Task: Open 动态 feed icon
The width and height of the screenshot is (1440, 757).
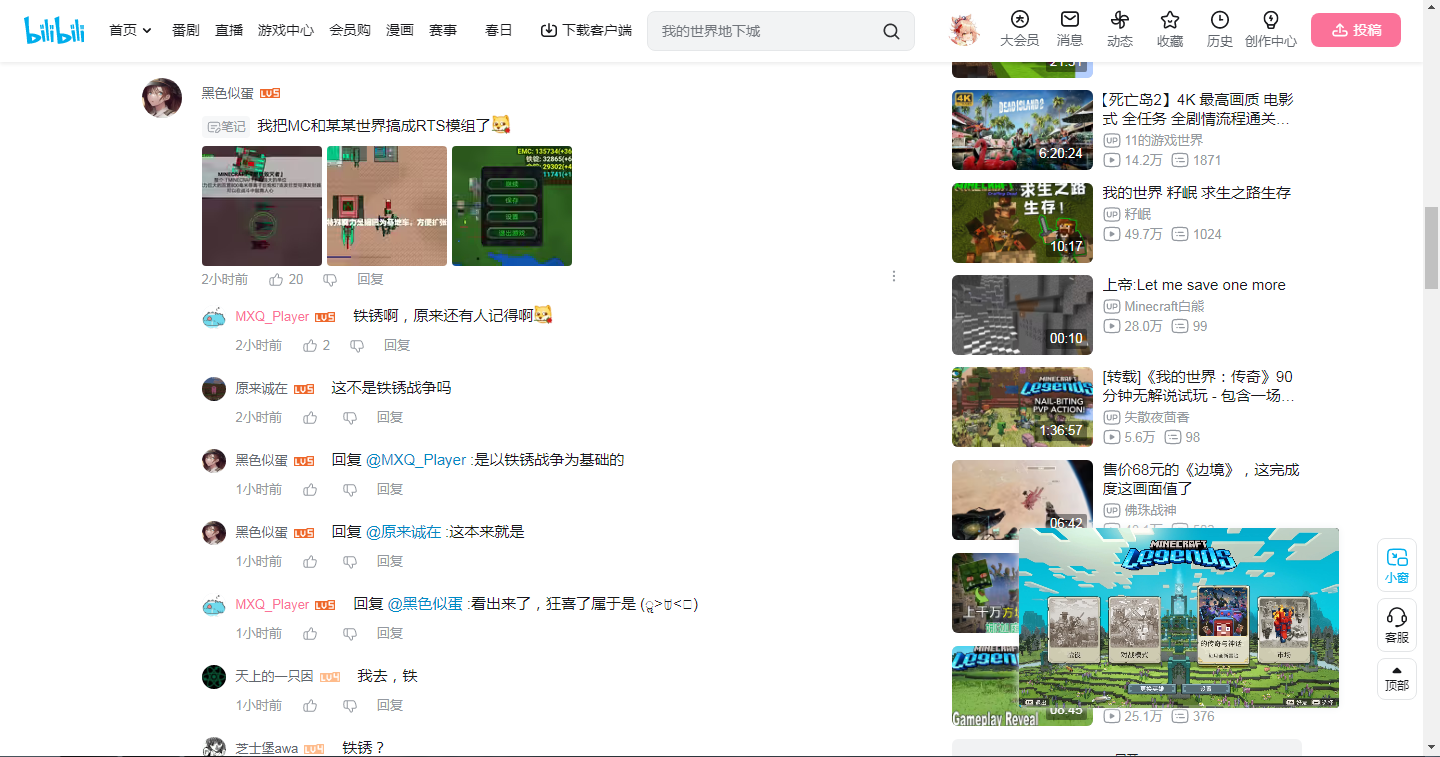Action: (x=1119, y=20)
